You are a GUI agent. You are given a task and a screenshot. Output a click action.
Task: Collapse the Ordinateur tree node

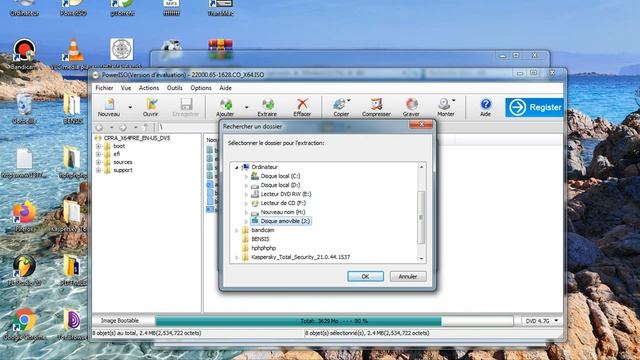click(237, 167)
